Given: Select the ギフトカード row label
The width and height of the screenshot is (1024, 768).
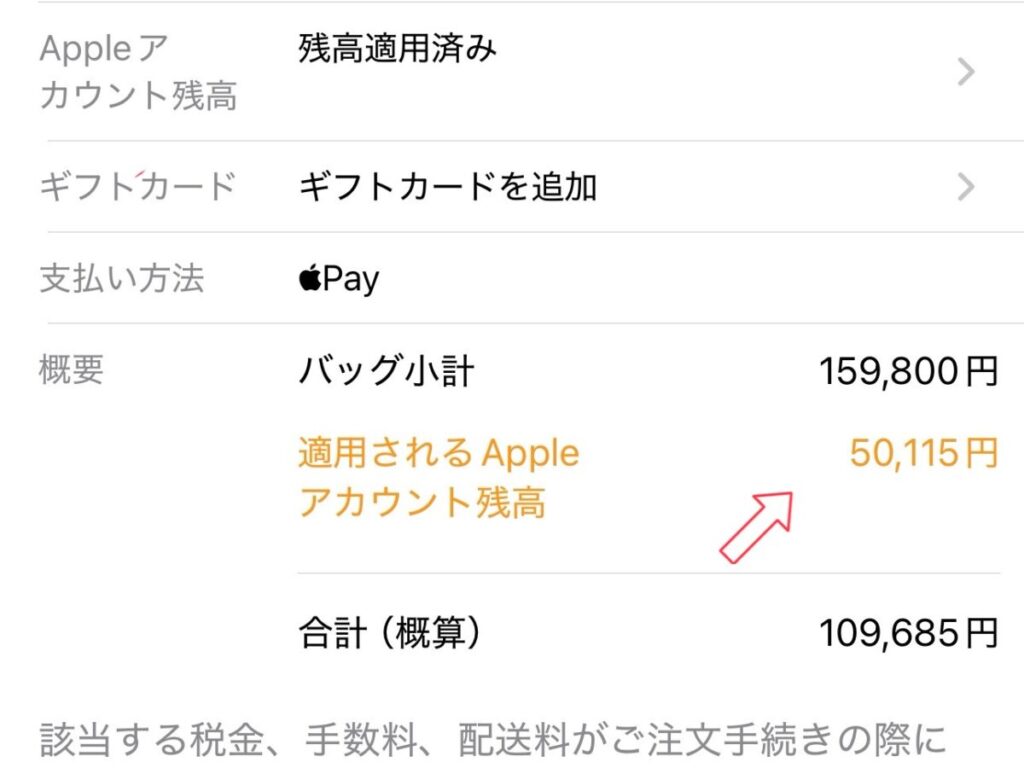Looking at the screenshot, I should coord(138,187).
